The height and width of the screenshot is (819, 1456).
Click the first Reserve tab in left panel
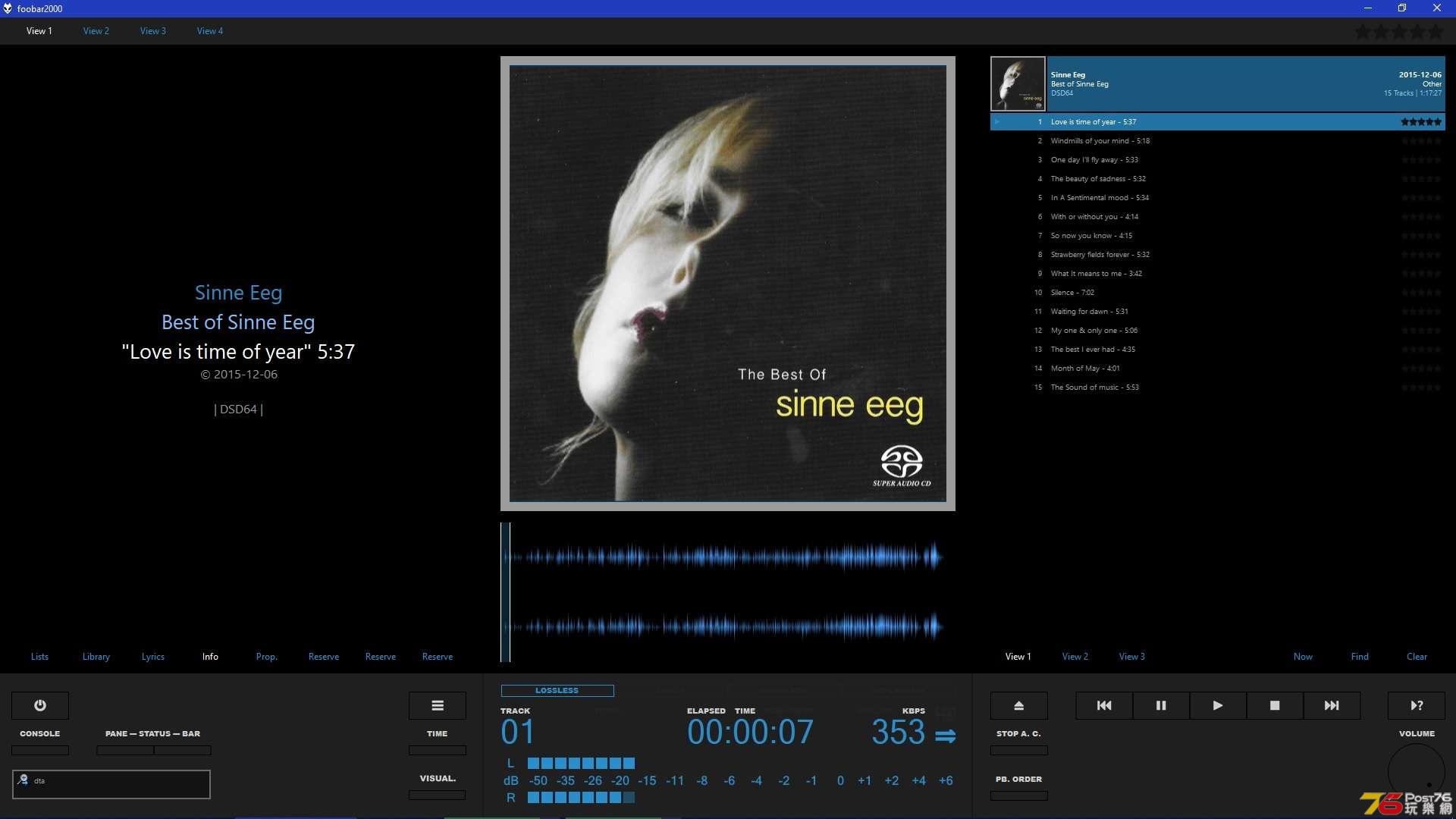324,657
